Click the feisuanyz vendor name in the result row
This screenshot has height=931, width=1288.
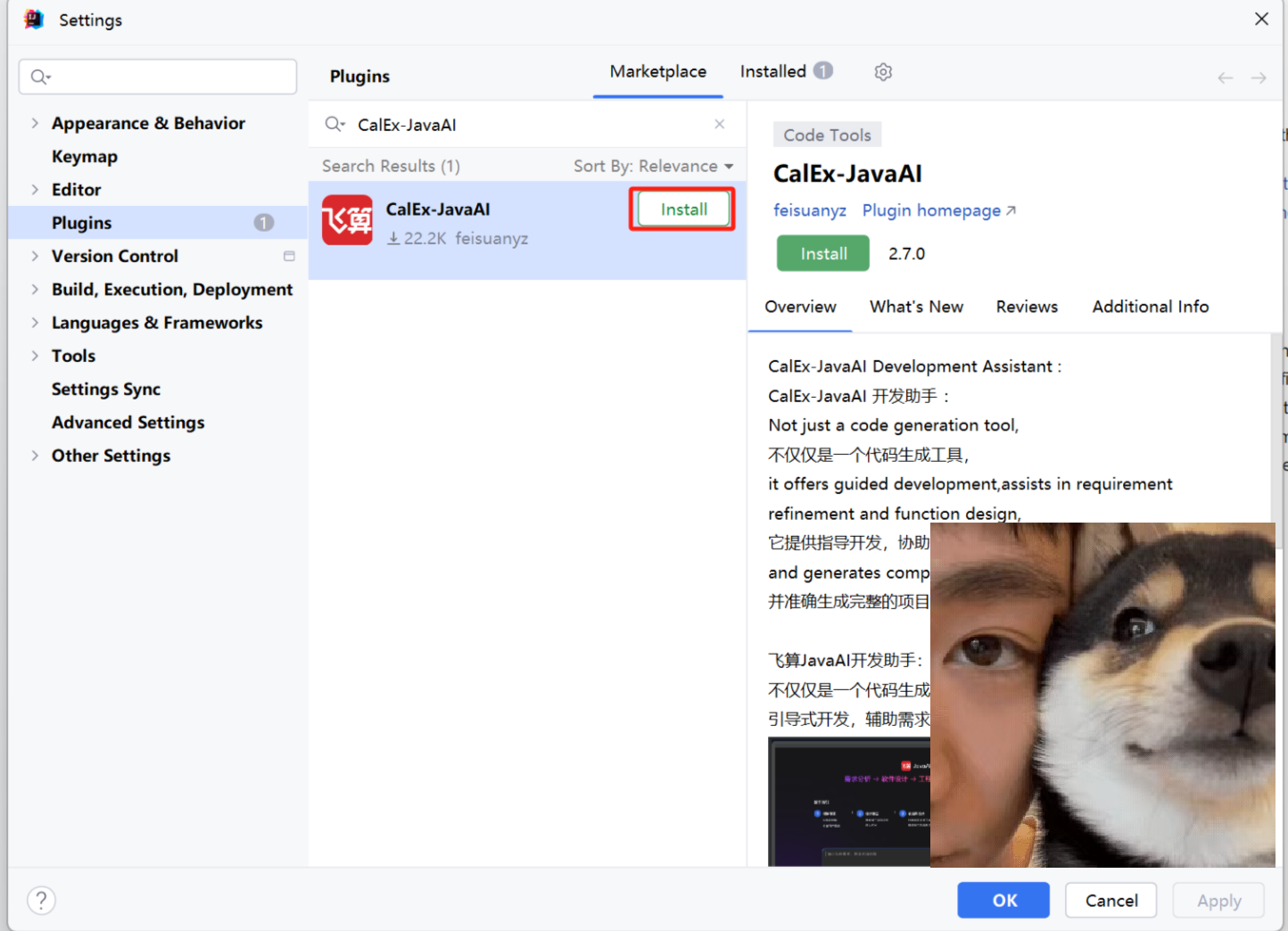coord(491,238)
